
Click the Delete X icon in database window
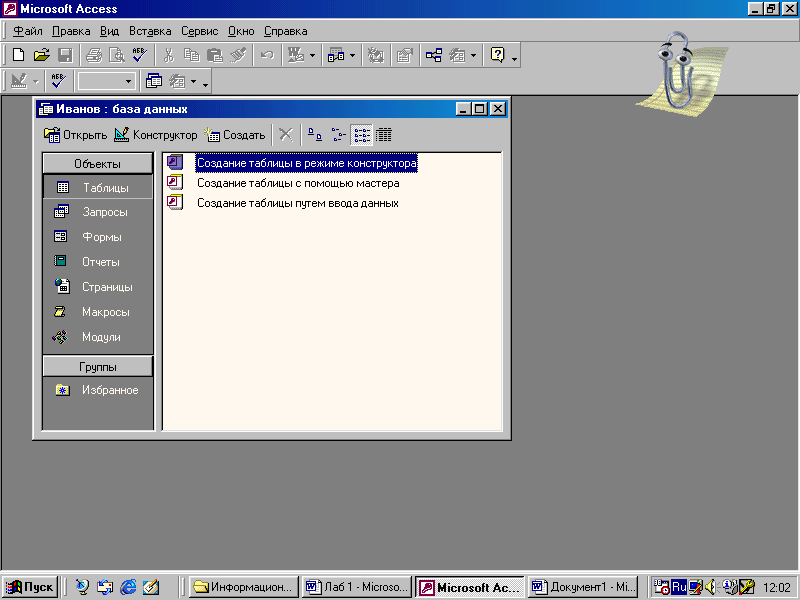click(x=286, y=135)
